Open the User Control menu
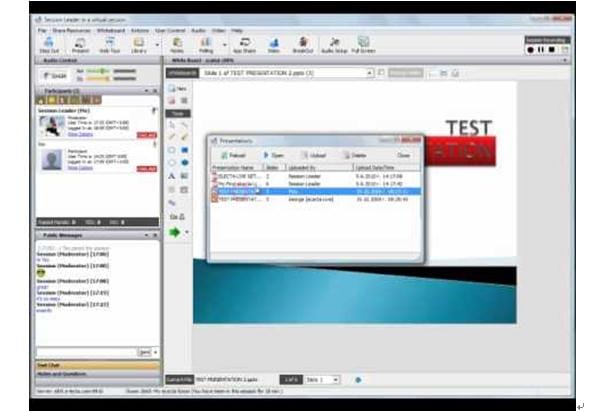The height and width of the screenshot is (411, 600). (170, 30)
